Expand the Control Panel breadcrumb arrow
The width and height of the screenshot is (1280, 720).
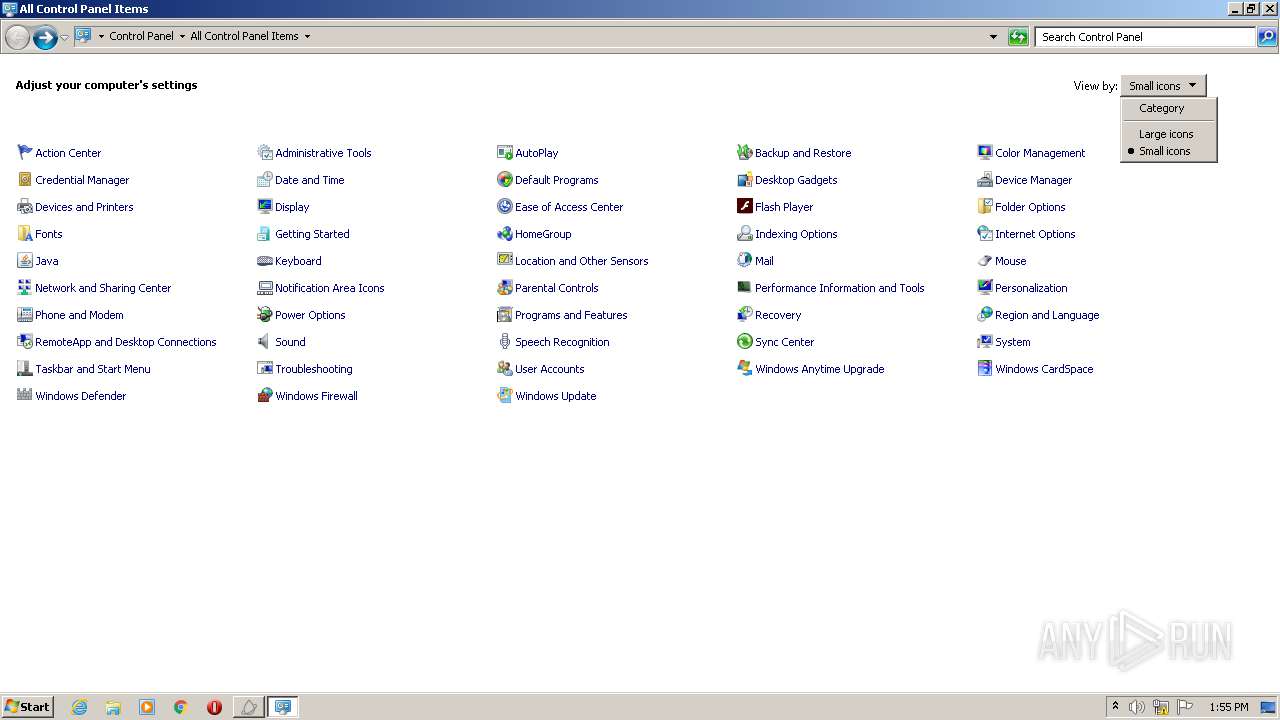(182, 36)
